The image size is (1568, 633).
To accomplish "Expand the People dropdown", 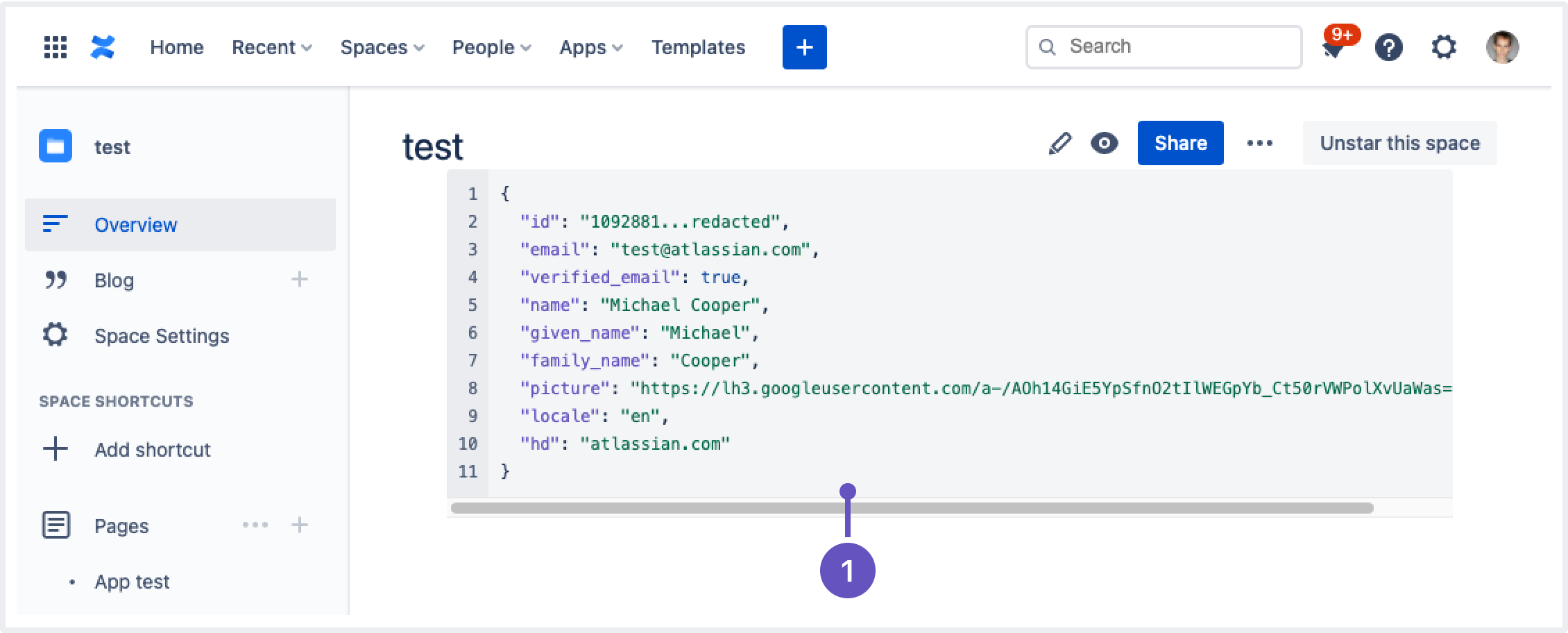I will click(491, 47).
